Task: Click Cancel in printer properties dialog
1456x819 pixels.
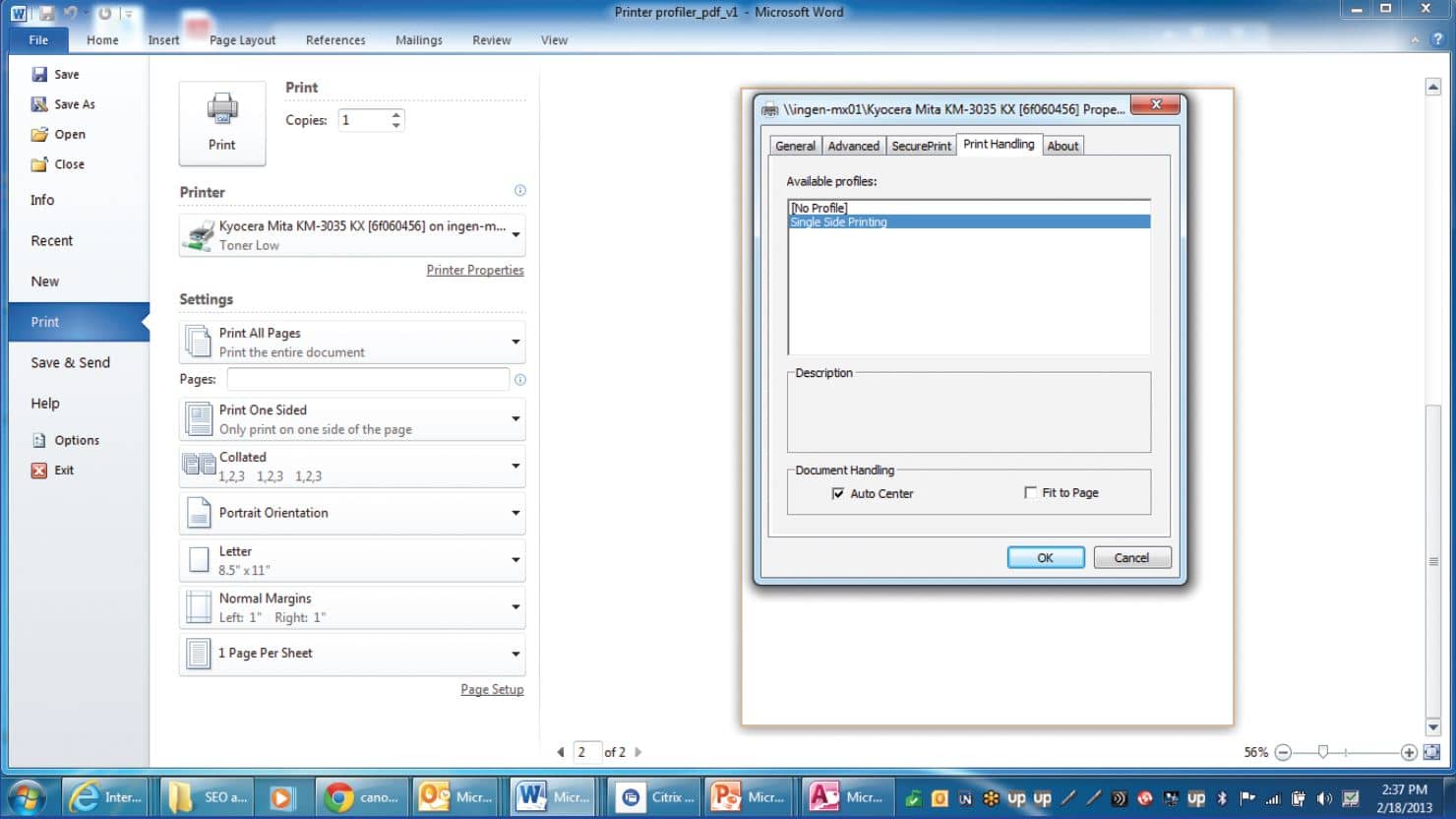Action: pyautogui.click(x=1132, y=558)
